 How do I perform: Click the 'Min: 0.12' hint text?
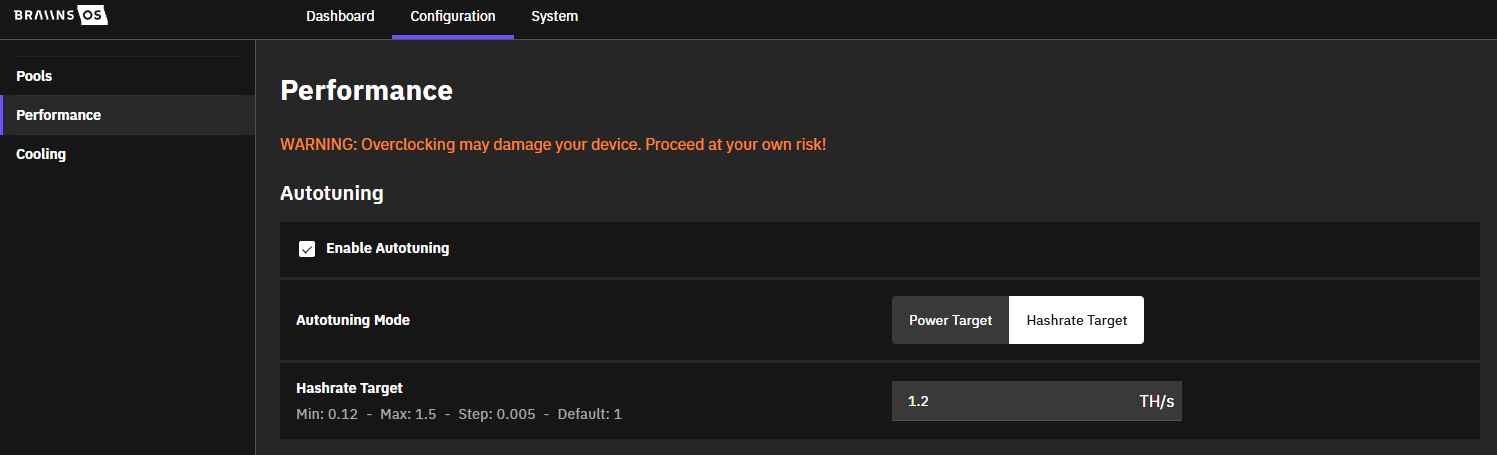[328, 414]
